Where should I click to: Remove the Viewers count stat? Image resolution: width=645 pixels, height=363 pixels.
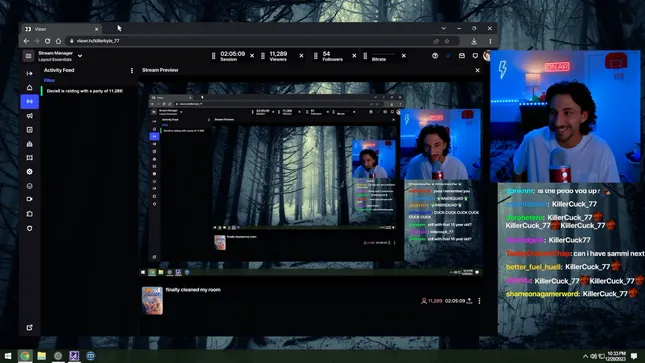[301, 56]
